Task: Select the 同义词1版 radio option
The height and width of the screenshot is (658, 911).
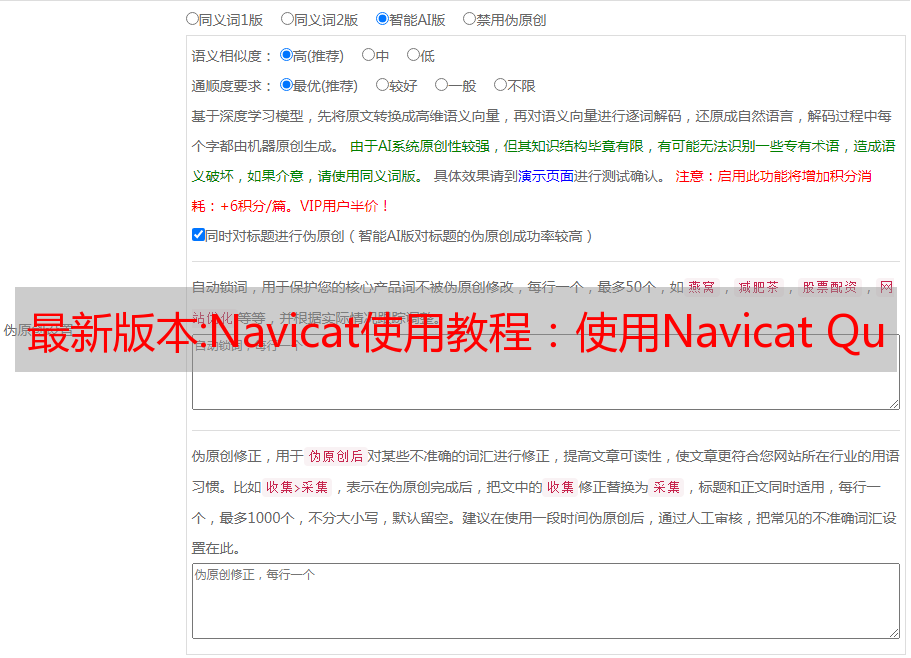Action: click(192, 19)
